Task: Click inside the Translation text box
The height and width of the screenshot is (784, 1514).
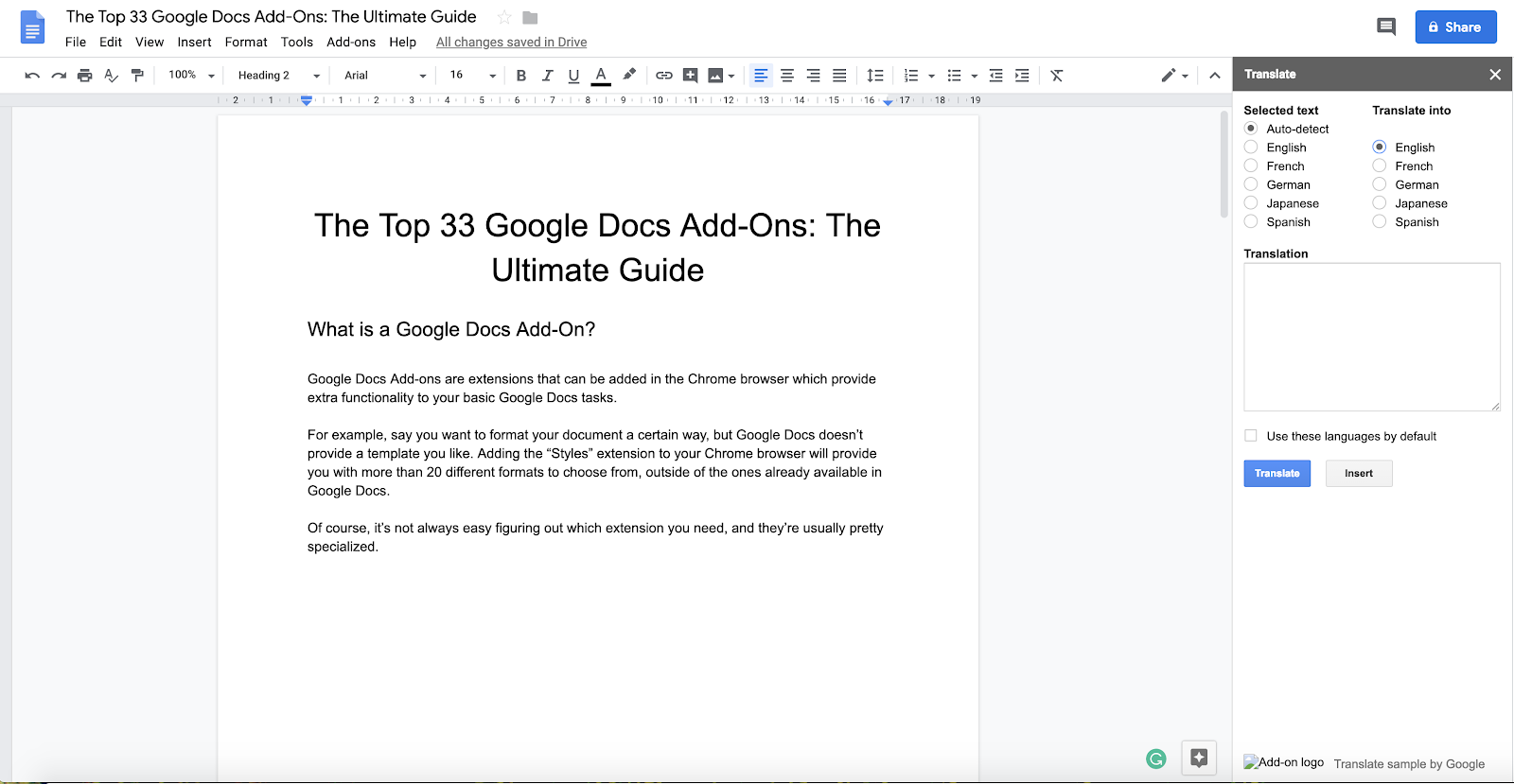Action: point(1371,337)
